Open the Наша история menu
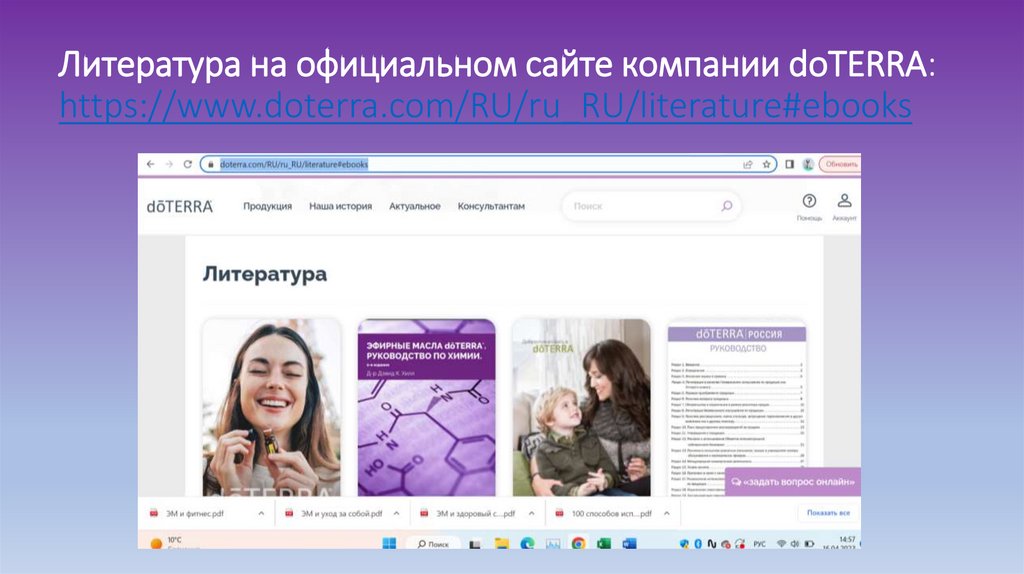Screen dimensions: 1024x574 coord(340,206)
